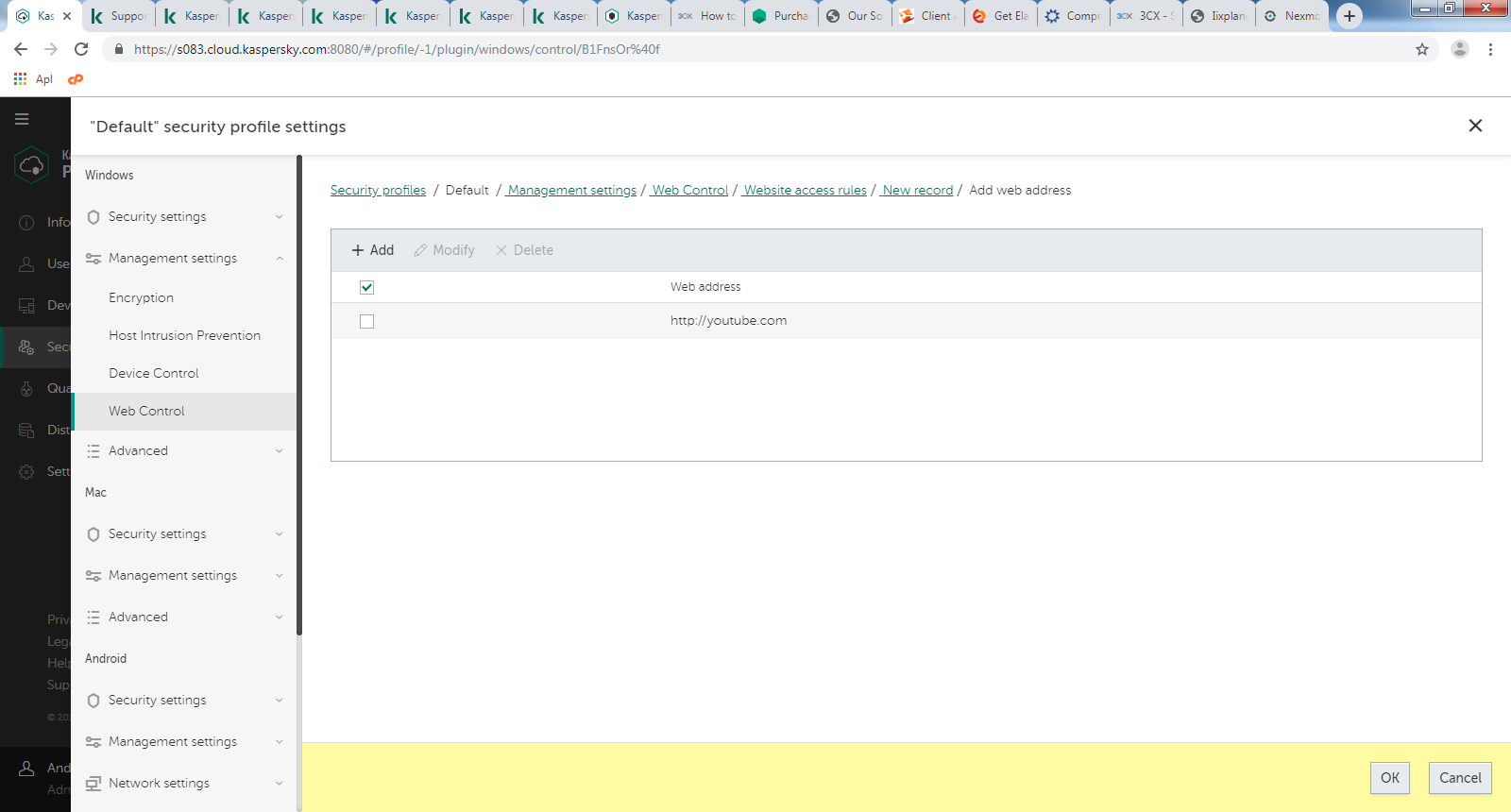Click the Quarantine icon in the main sidebar
Viewport: 1511px width, 812px height.
tap(26, 388)
